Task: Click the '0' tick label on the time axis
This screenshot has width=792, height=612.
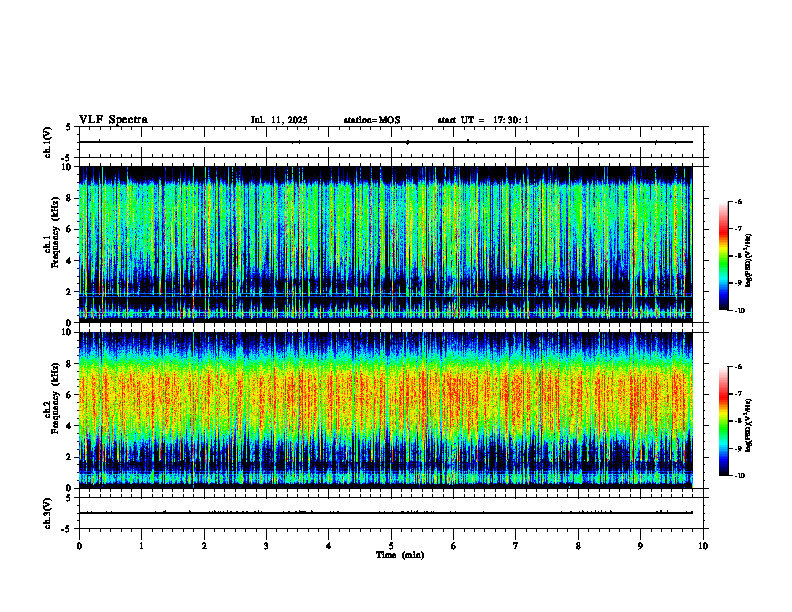Action: click(x=79, y=546)
